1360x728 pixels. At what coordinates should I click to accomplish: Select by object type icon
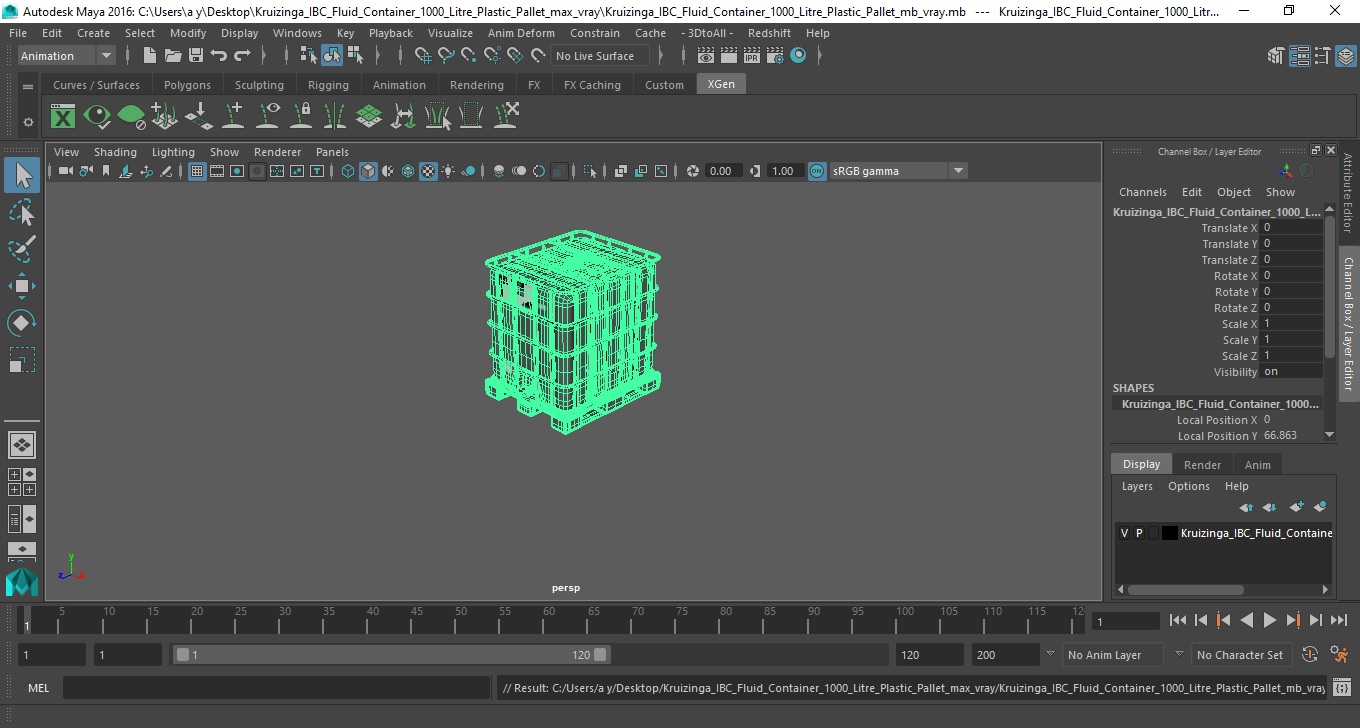point(332,56)
